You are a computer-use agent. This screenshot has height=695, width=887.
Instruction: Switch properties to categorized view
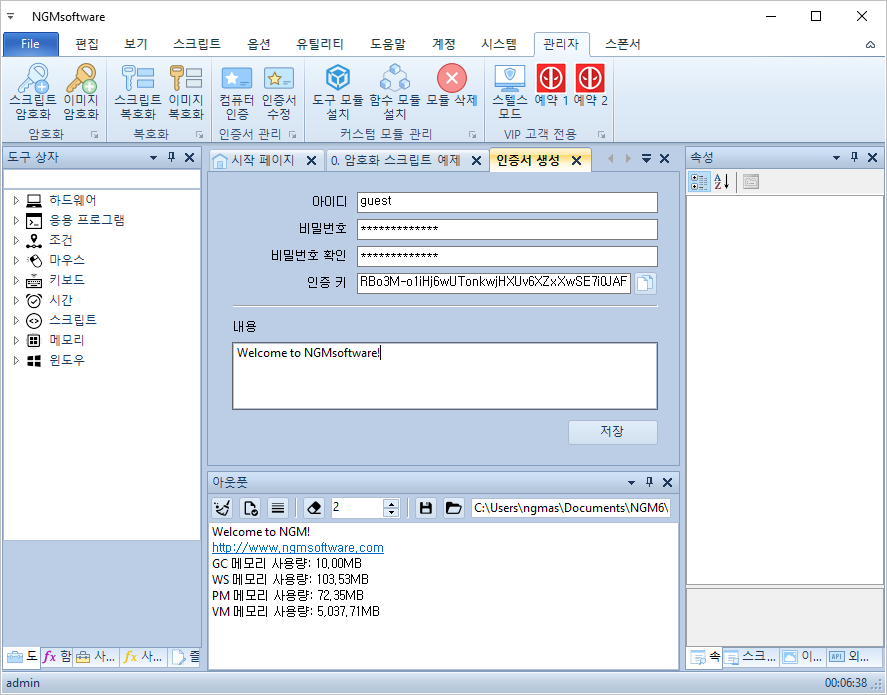click(699, 182)
